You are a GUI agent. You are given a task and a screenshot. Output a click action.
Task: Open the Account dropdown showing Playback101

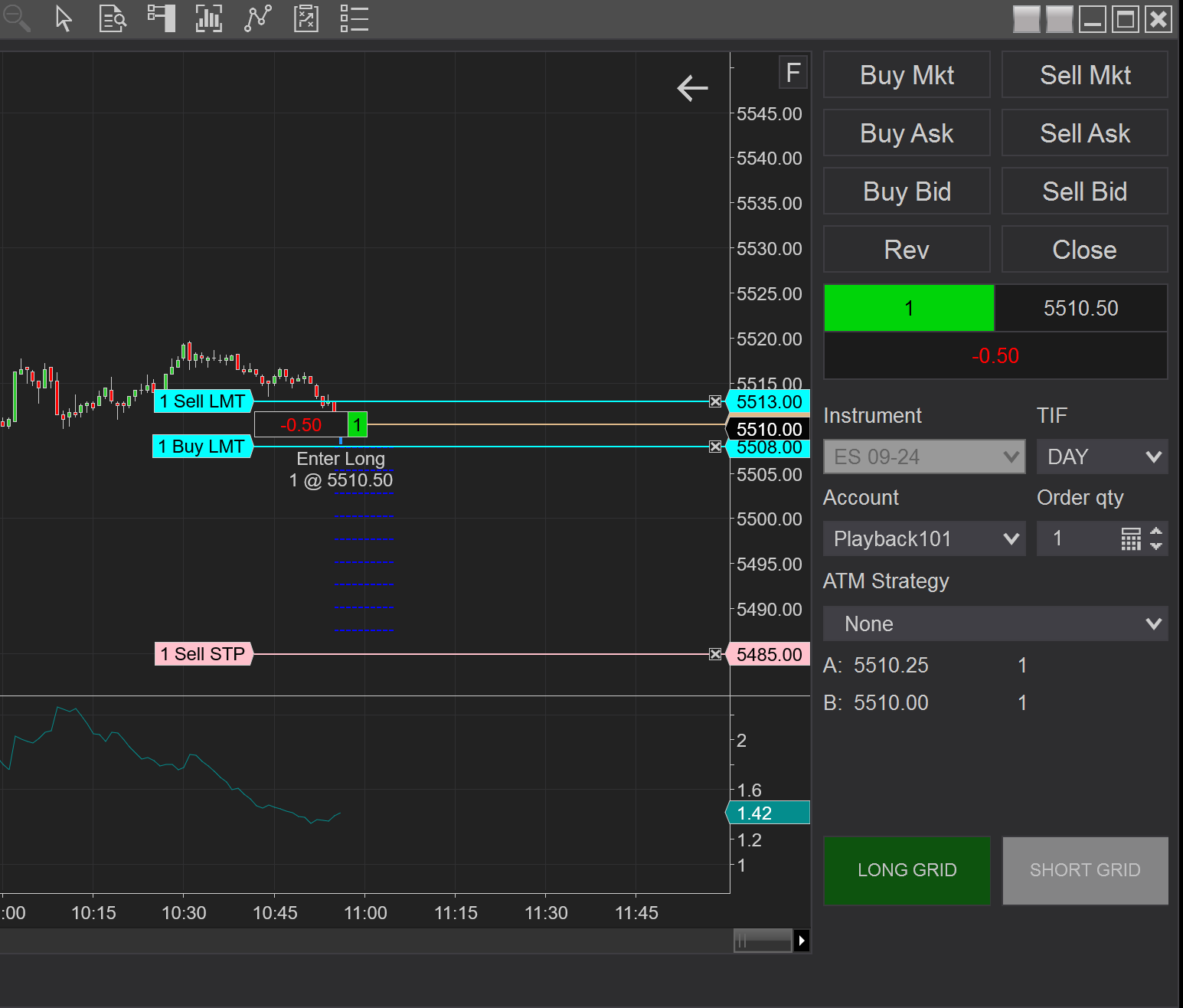(923, 538)
